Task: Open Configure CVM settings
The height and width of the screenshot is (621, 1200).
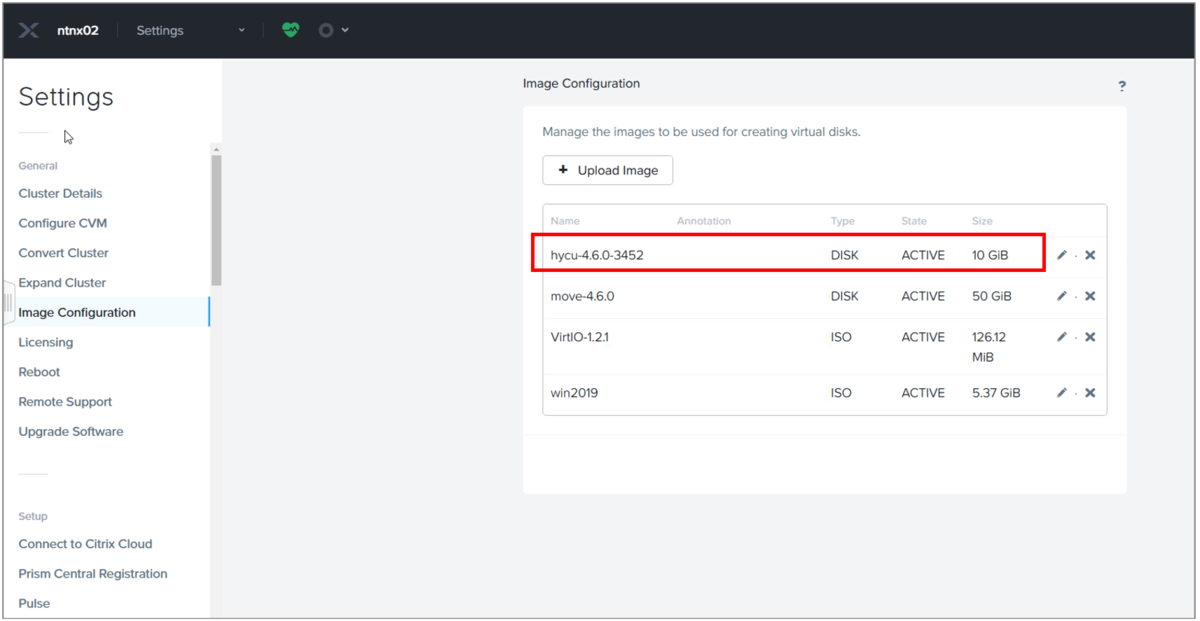Action: [x=63, y=223]
